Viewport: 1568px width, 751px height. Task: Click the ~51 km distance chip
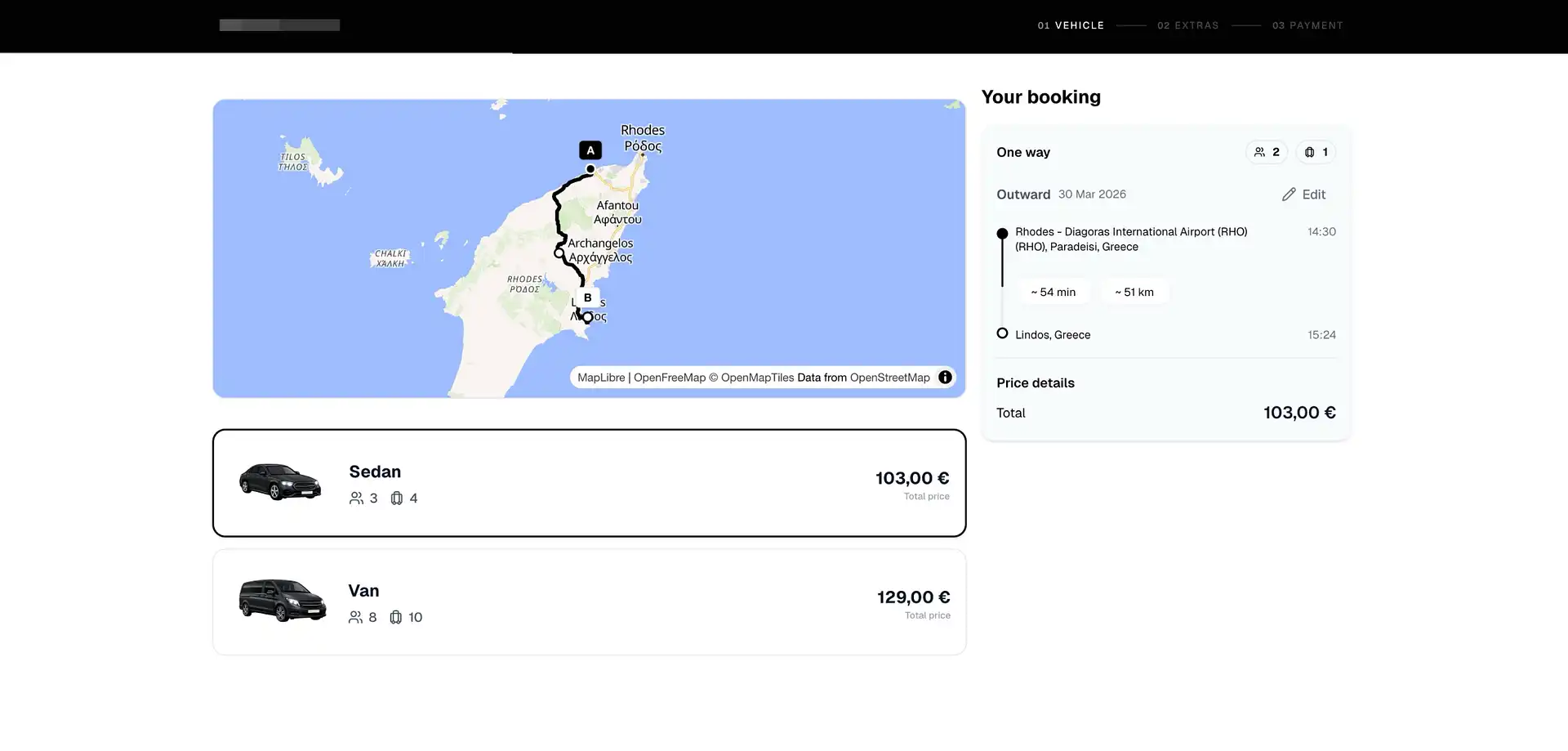click(x=1135, y=292)
